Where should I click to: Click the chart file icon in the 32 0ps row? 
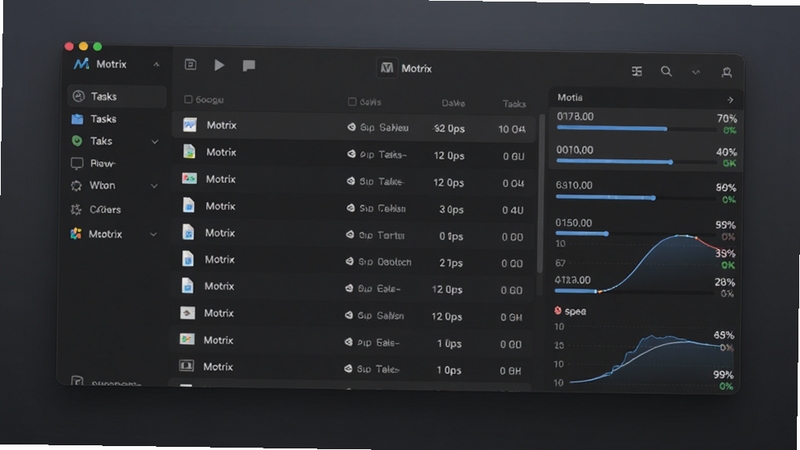tap(190, 125)
